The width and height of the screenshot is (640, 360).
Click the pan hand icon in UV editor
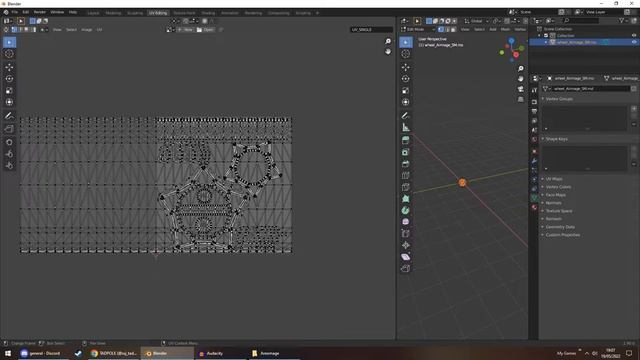[x=388, y=52]
